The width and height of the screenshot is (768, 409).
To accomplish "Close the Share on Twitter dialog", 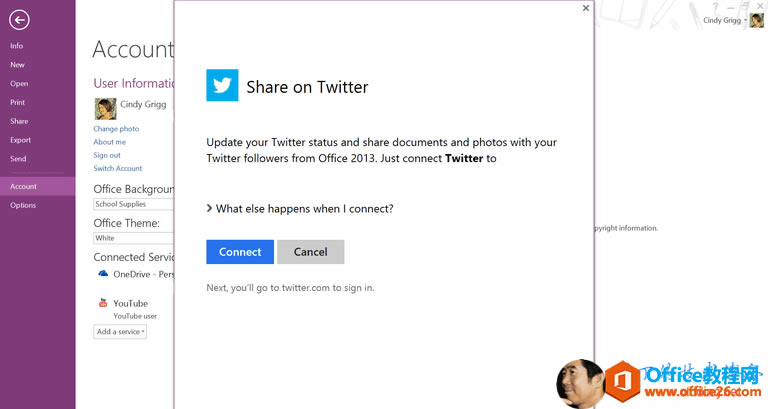I will (x=586, y=8).
